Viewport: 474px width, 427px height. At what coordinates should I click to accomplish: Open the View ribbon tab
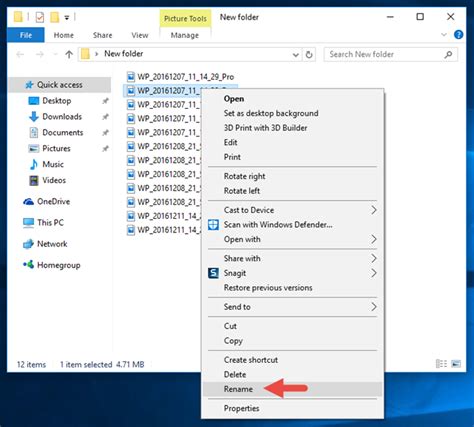coord(140,35)
